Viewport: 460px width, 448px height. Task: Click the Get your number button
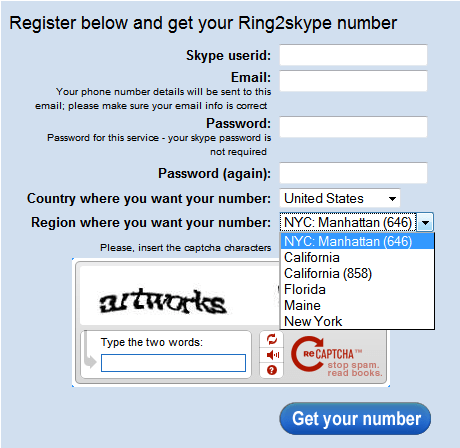[x=355, y=419]
